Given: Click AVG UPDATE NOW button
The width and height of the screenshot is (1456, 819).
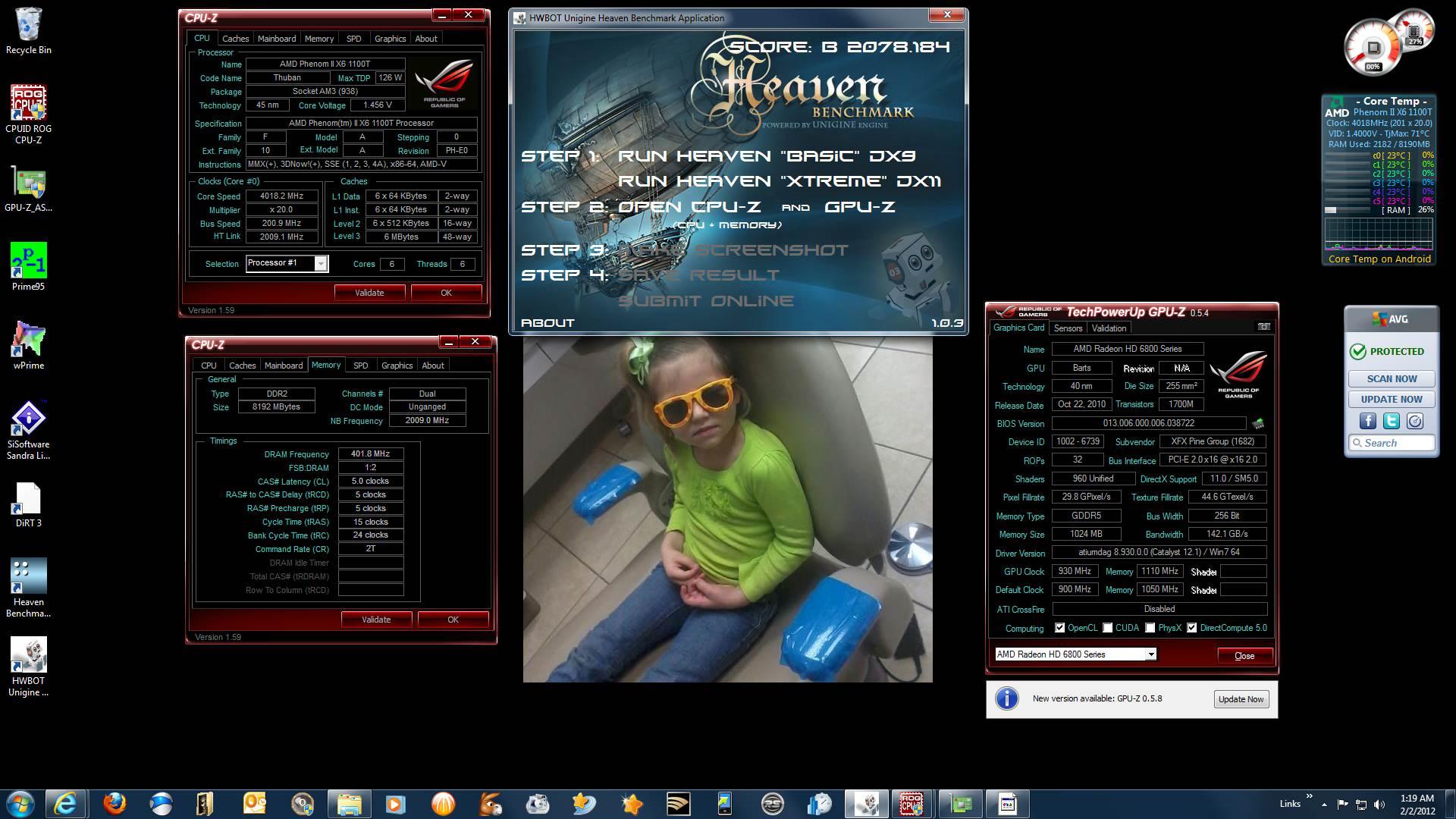Looking at the screenshot, I should tap(1392, 399).
